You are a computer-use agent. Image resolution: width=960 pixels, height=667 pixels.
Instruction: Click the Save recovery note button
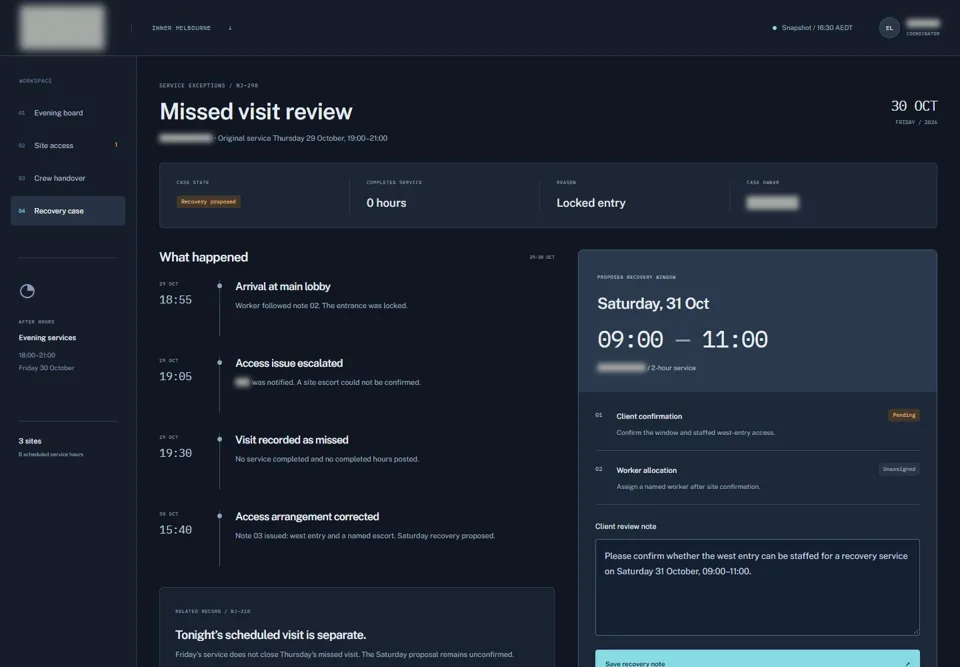[x=757, y=658]
